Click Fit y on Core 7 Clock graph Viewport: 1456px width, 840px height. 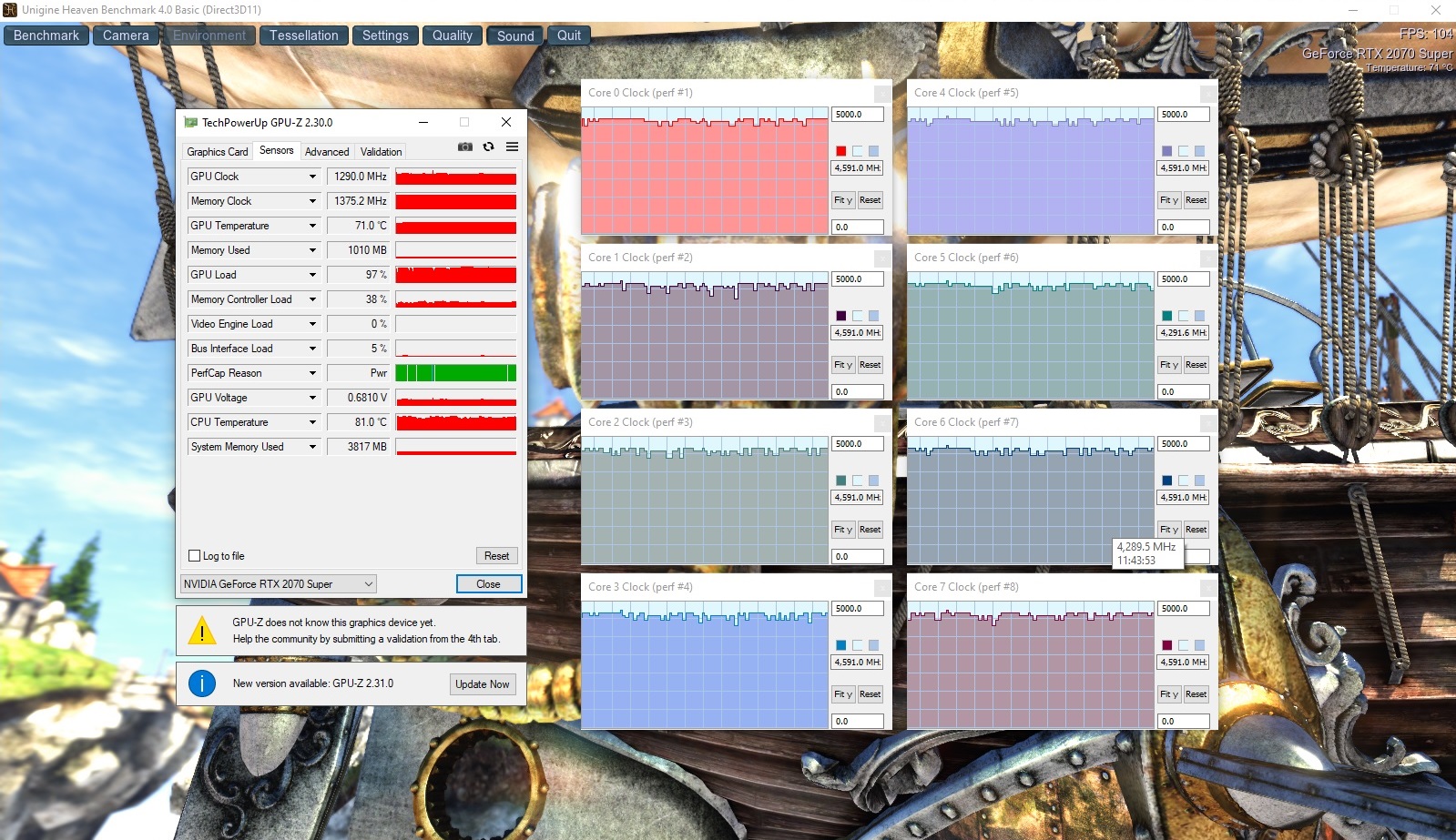[x=1169, y=694]
